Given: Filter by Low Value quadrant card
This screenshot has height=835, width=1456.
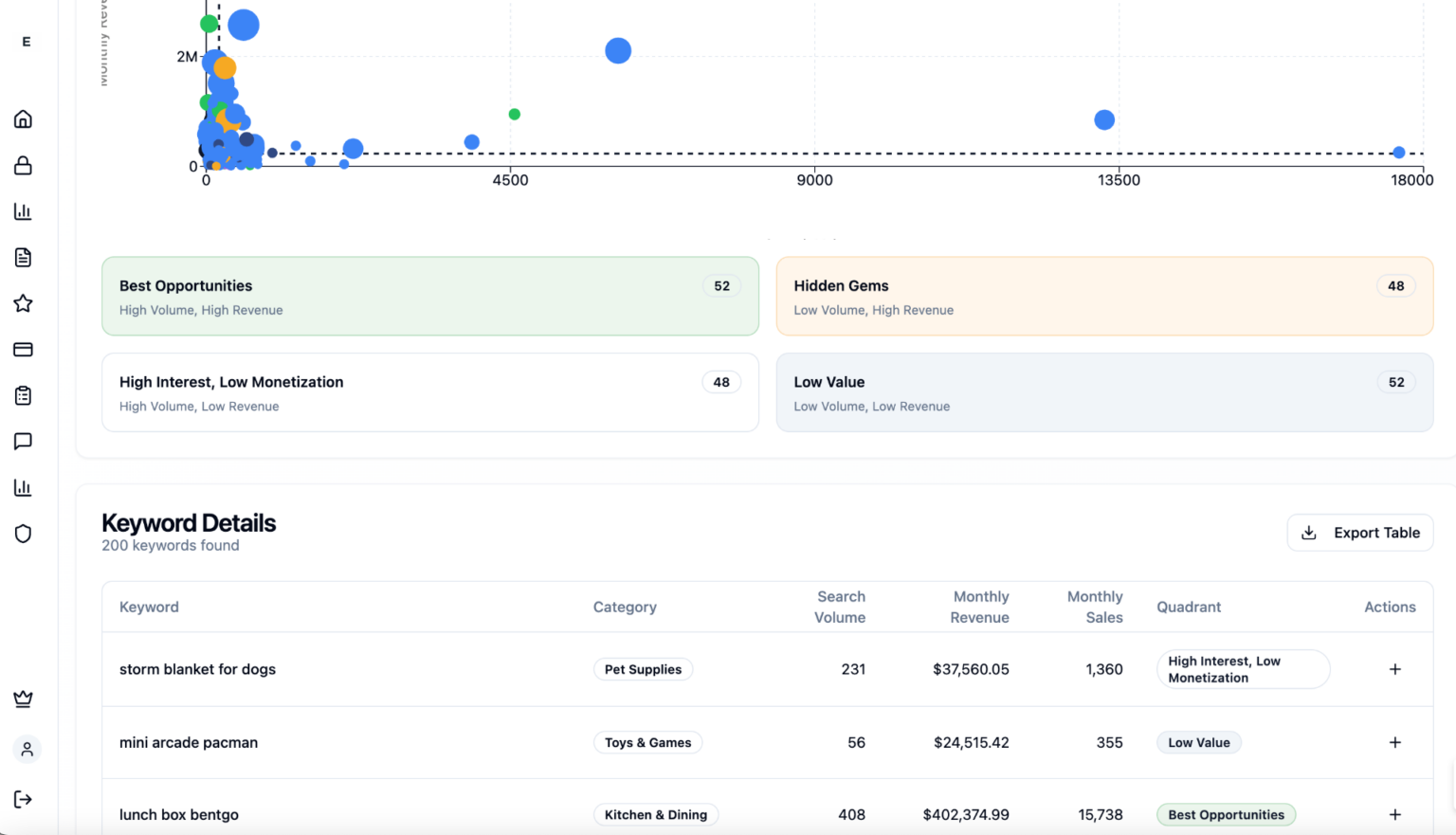Looking at the screenshot, I should pos(1104,392).
